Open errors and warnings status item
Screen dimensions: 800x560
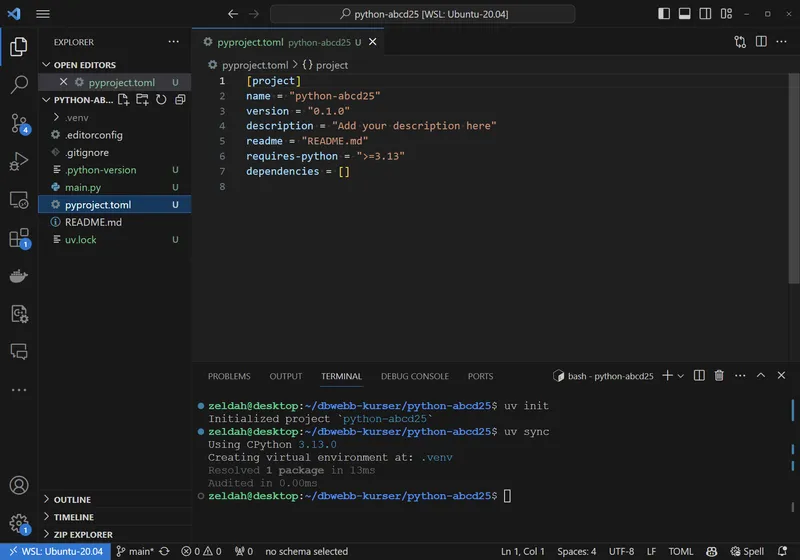pos(202,551)
